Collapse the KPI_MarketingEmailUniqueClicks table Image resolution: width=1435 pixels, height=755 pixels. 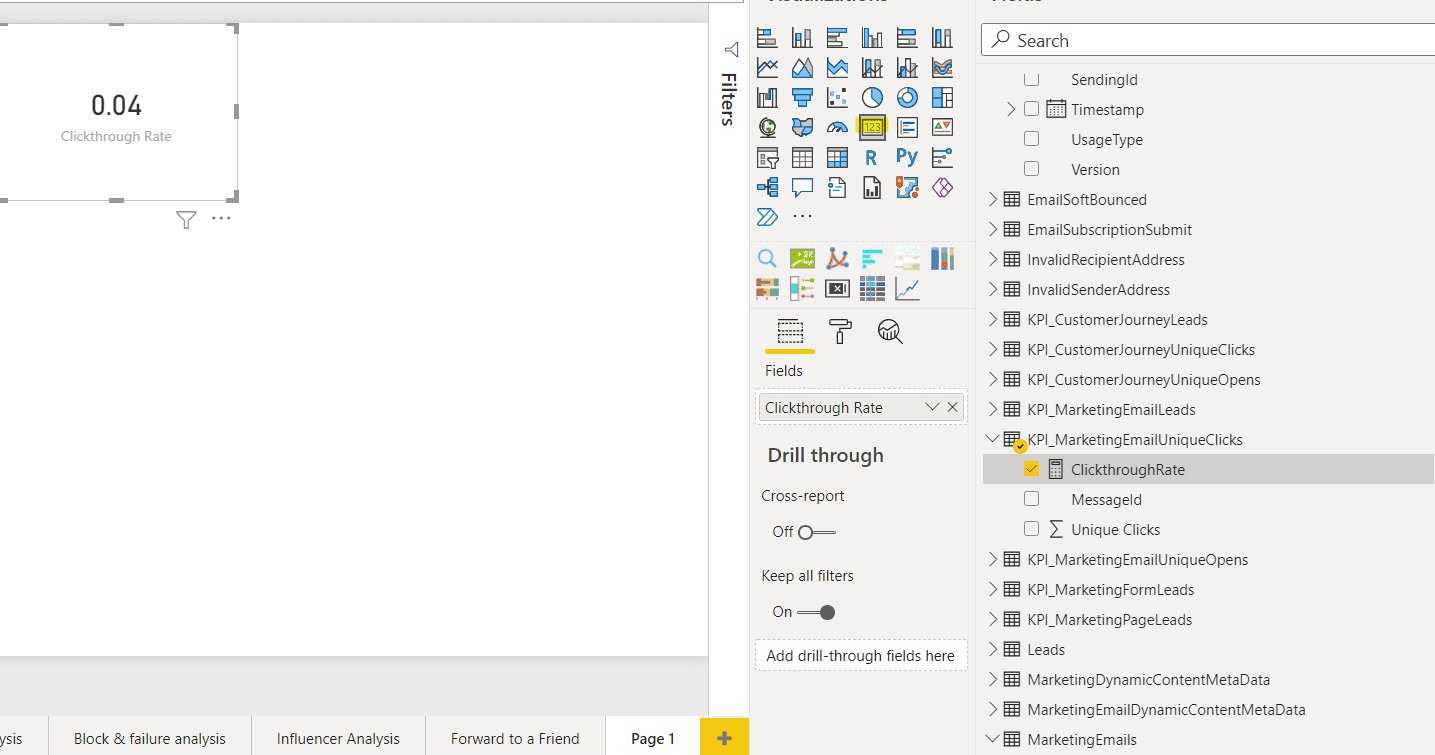point(991,439)
